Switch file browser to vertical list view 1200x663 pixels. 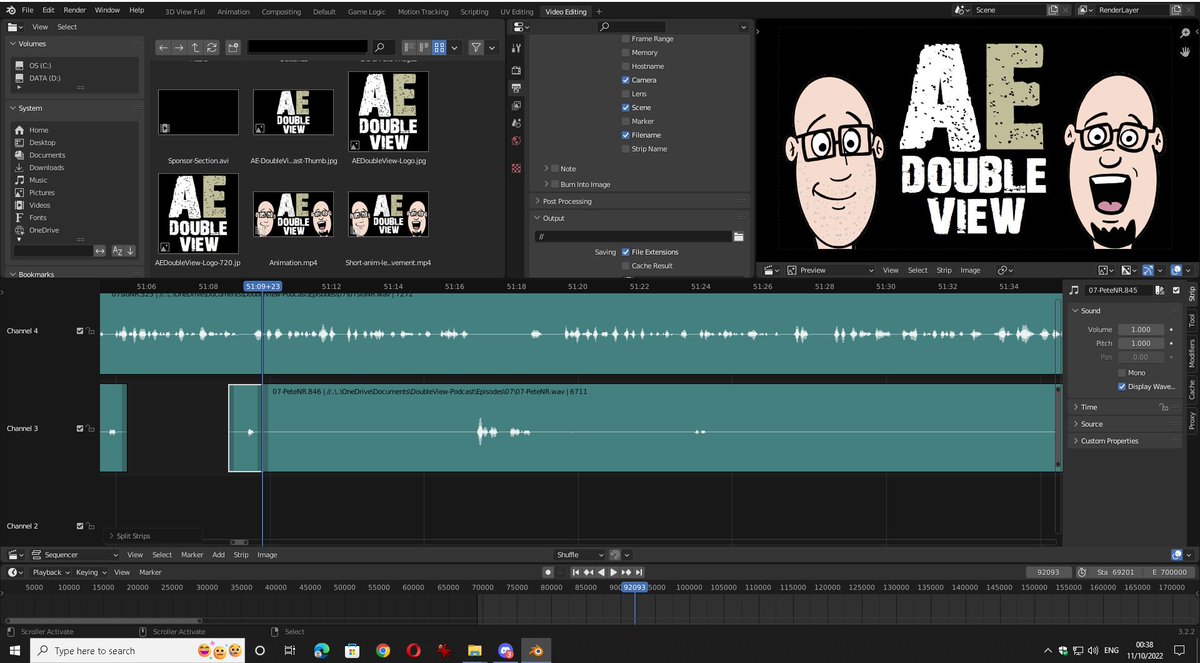tap(409, 47)
